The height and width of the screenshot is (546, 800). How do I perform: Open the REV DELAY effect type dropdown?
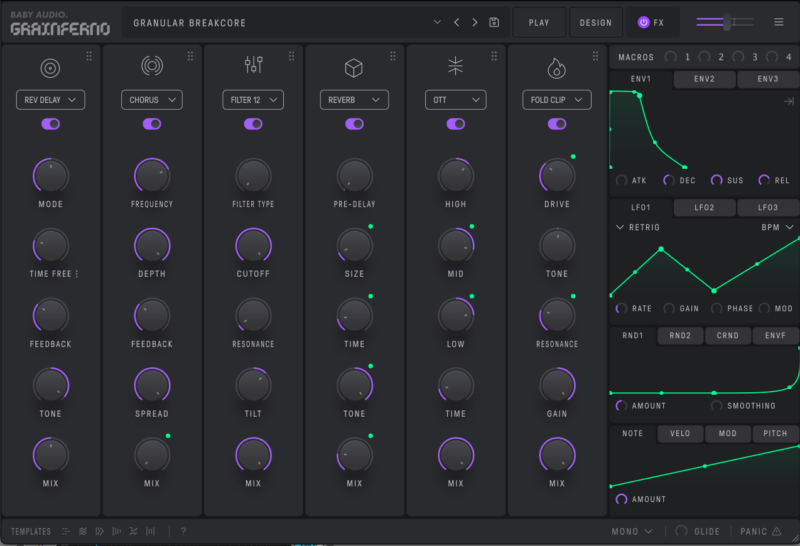tap(51, 100)
